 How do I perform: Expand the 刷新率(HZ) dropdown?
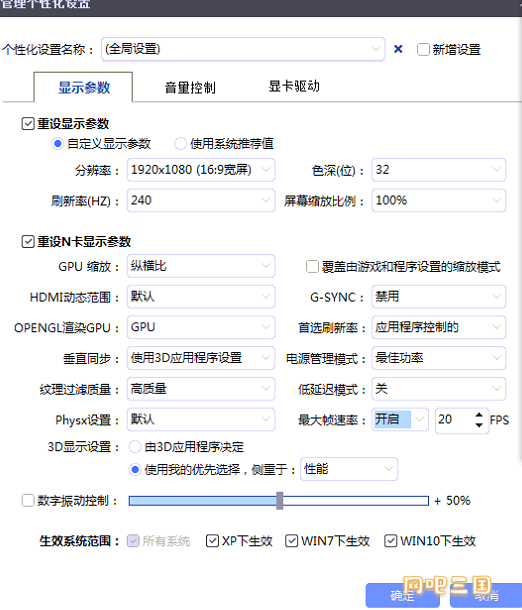(x=201, y=201)
